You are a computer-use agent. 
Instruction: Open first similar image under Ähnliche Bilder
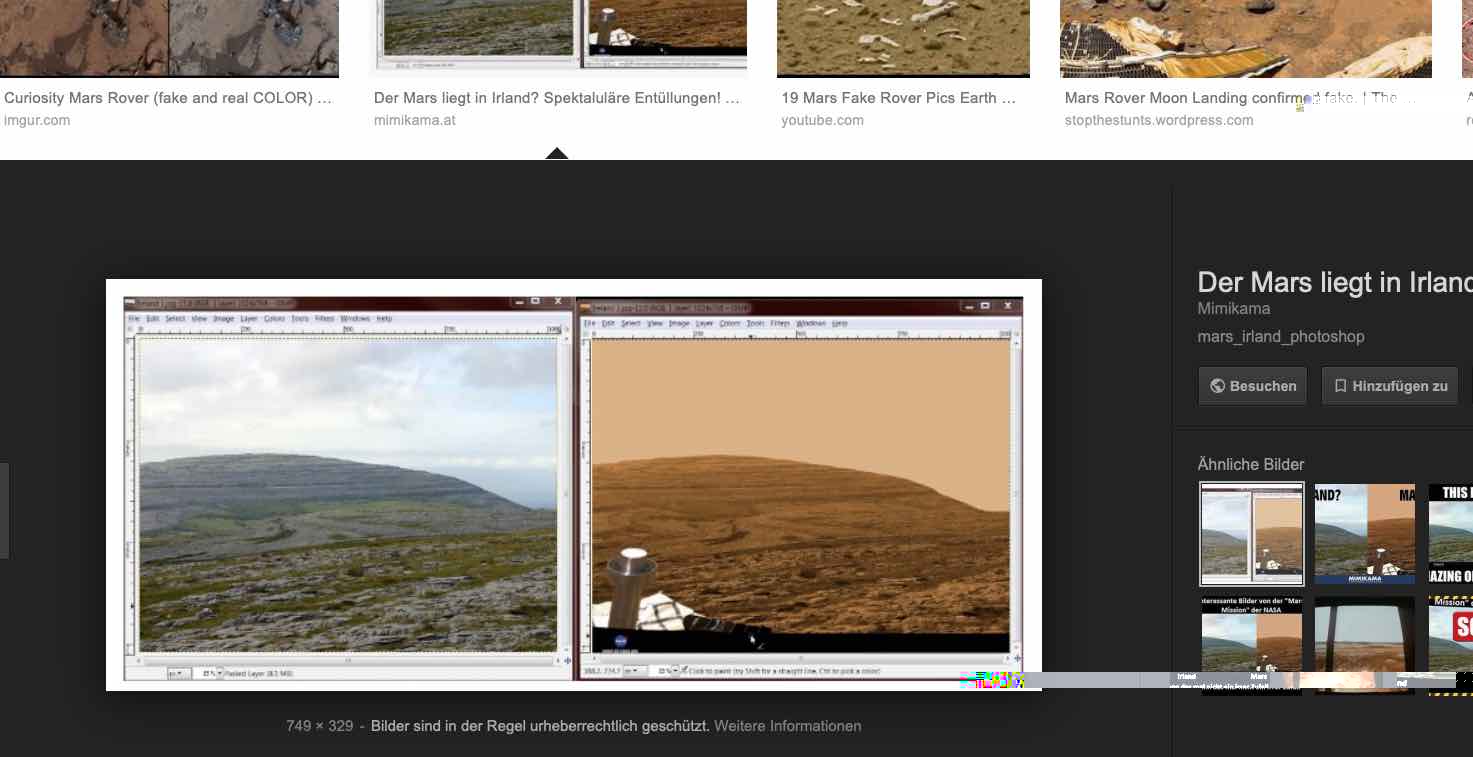1251,534
